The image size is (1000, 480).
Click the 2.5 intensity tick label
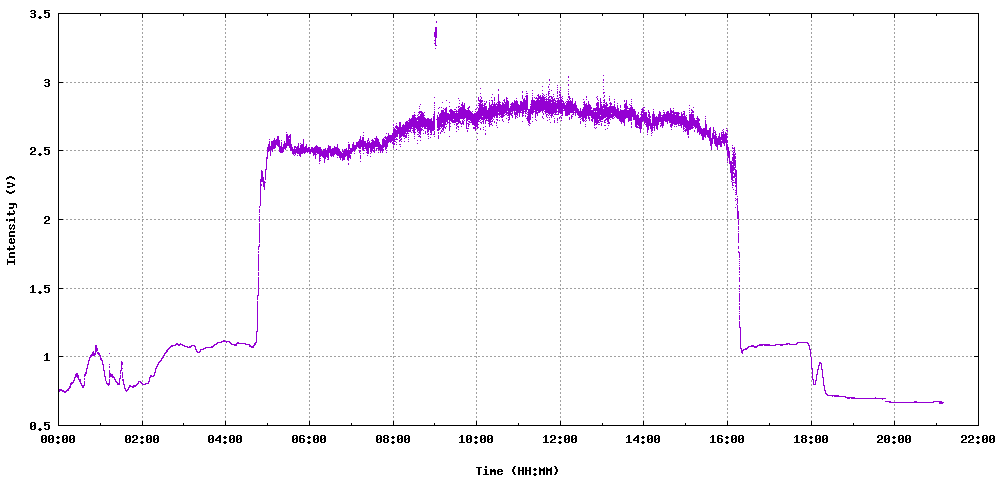pos(40,151)
